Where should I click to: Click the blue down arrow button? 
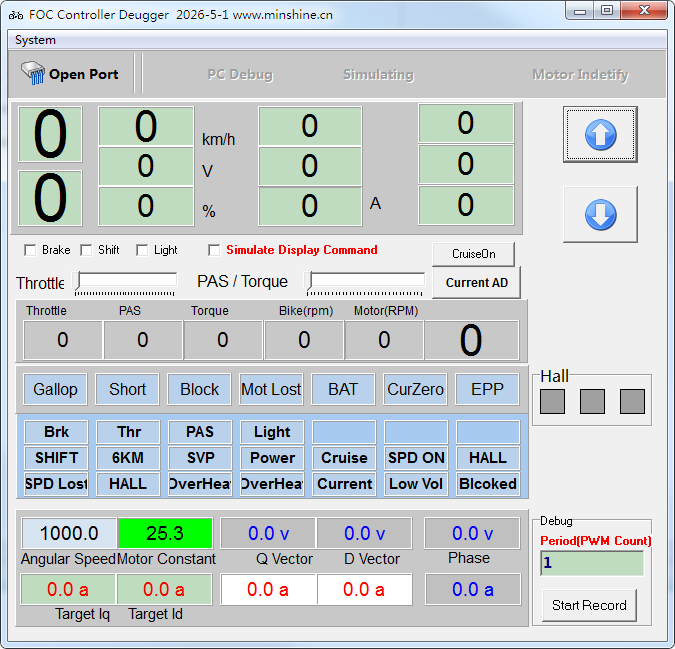(600, 214)
